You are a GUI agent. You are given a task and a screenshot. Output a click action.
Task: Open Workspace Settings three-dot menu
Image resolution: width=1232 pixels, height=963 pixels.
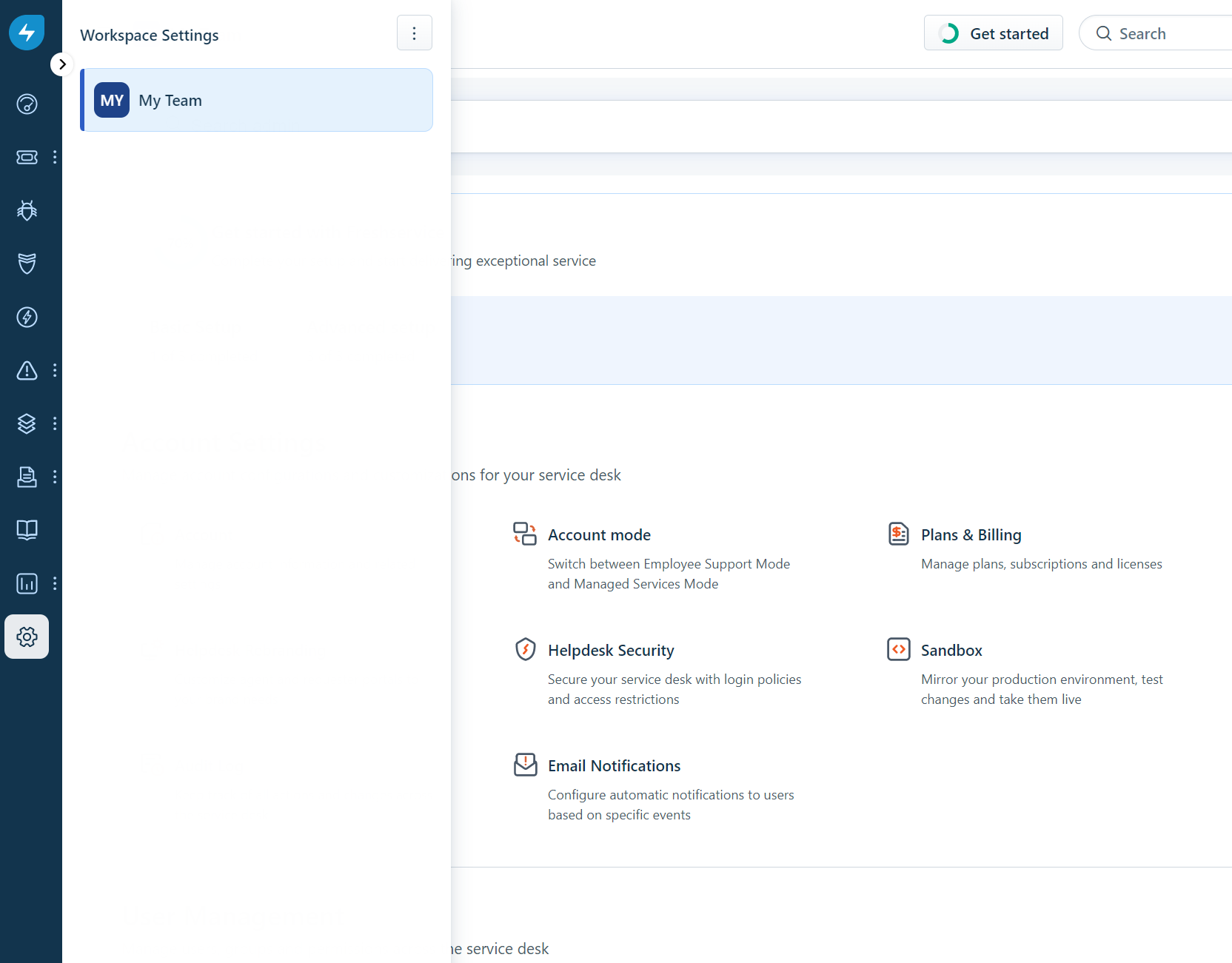415,33
